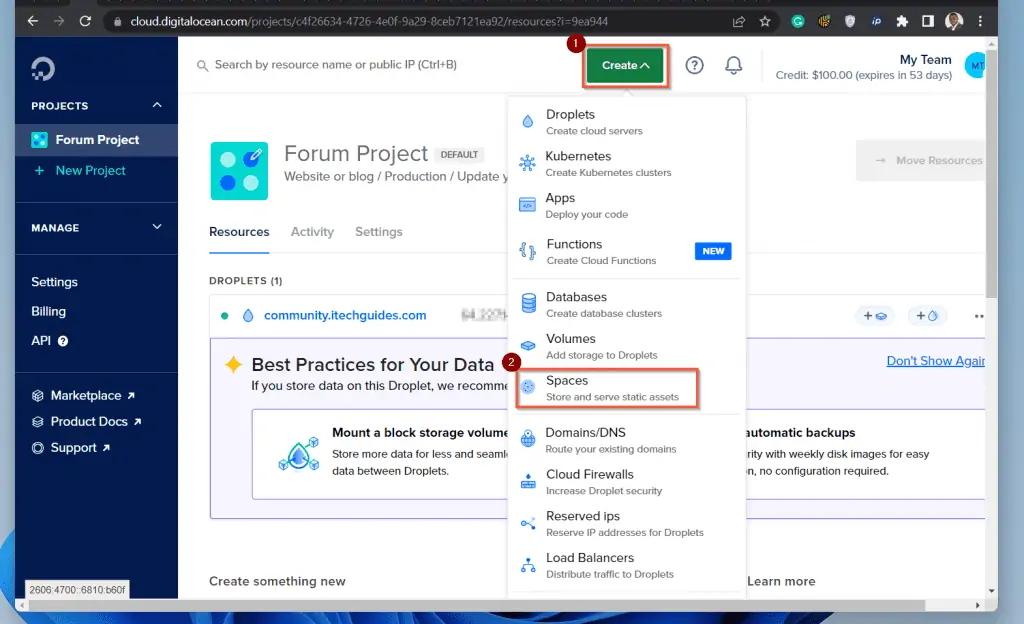
Task: Click the Kubernetes icon in Create menu
Action: [x=527, y=163]
